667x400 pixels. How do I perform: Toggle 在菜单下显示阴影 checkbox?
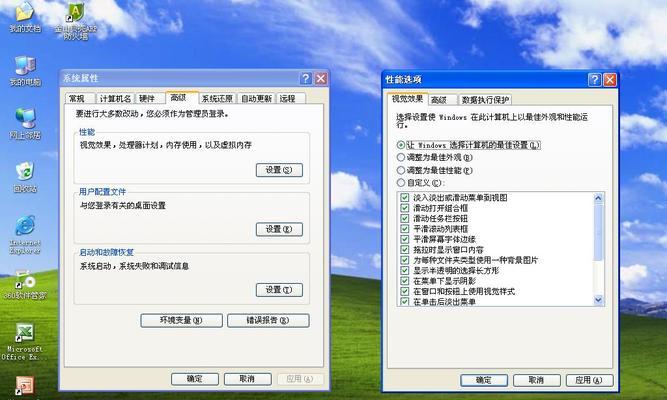(x=405, y=281)
